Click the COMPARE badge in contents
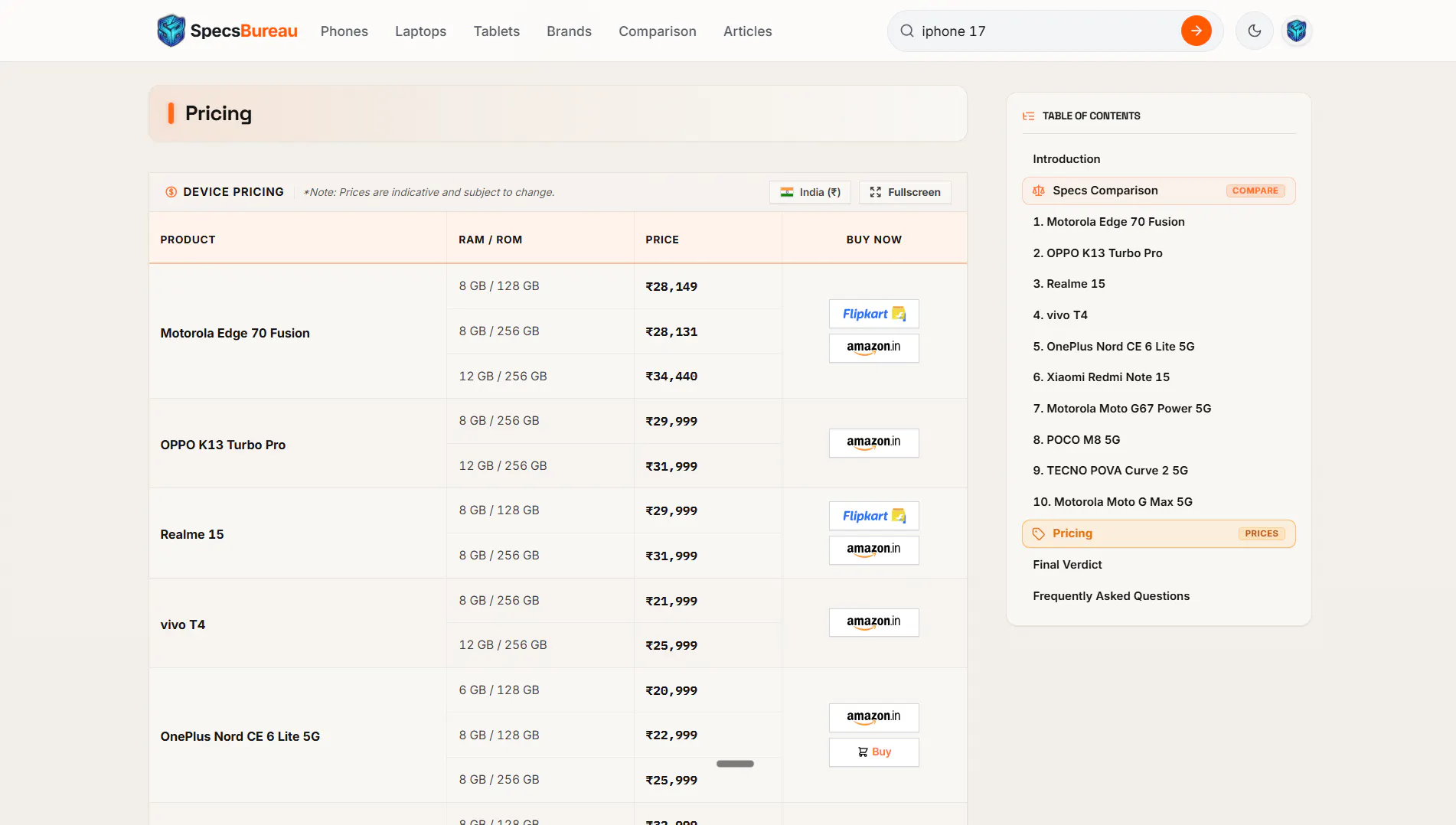1456x825 pixels. 1255,191
